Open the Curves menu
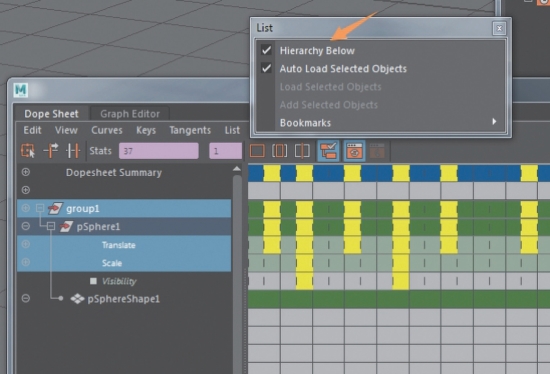This screenshot has height=374, width=550. point(107,130)
